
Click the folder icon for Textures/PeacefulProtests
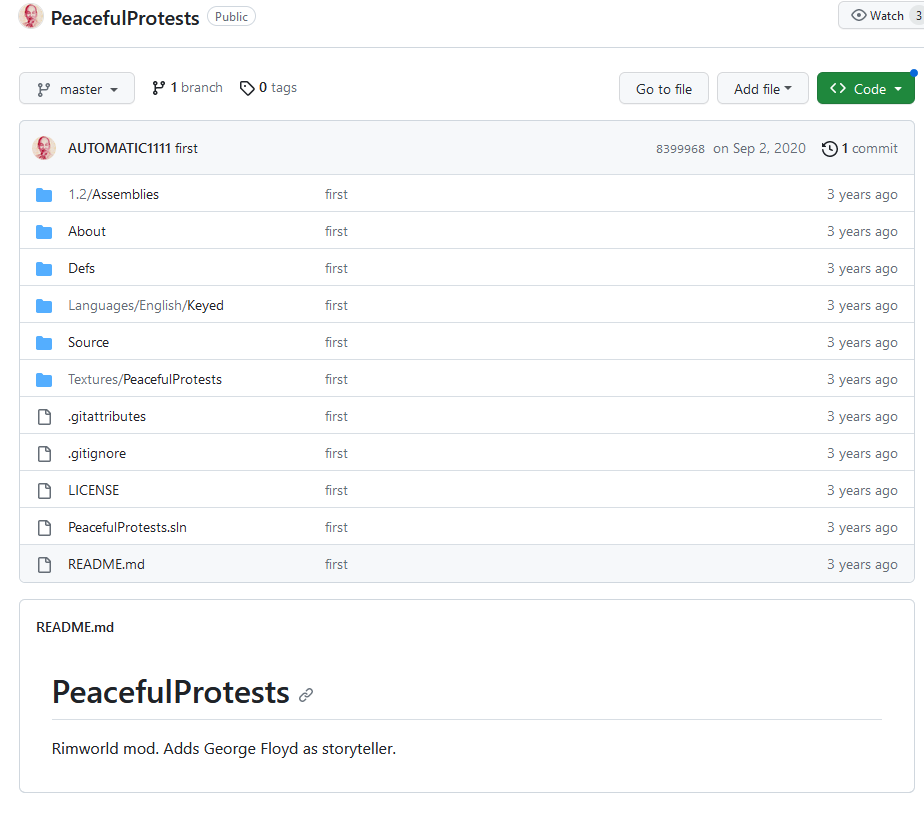tap(44, 380)
